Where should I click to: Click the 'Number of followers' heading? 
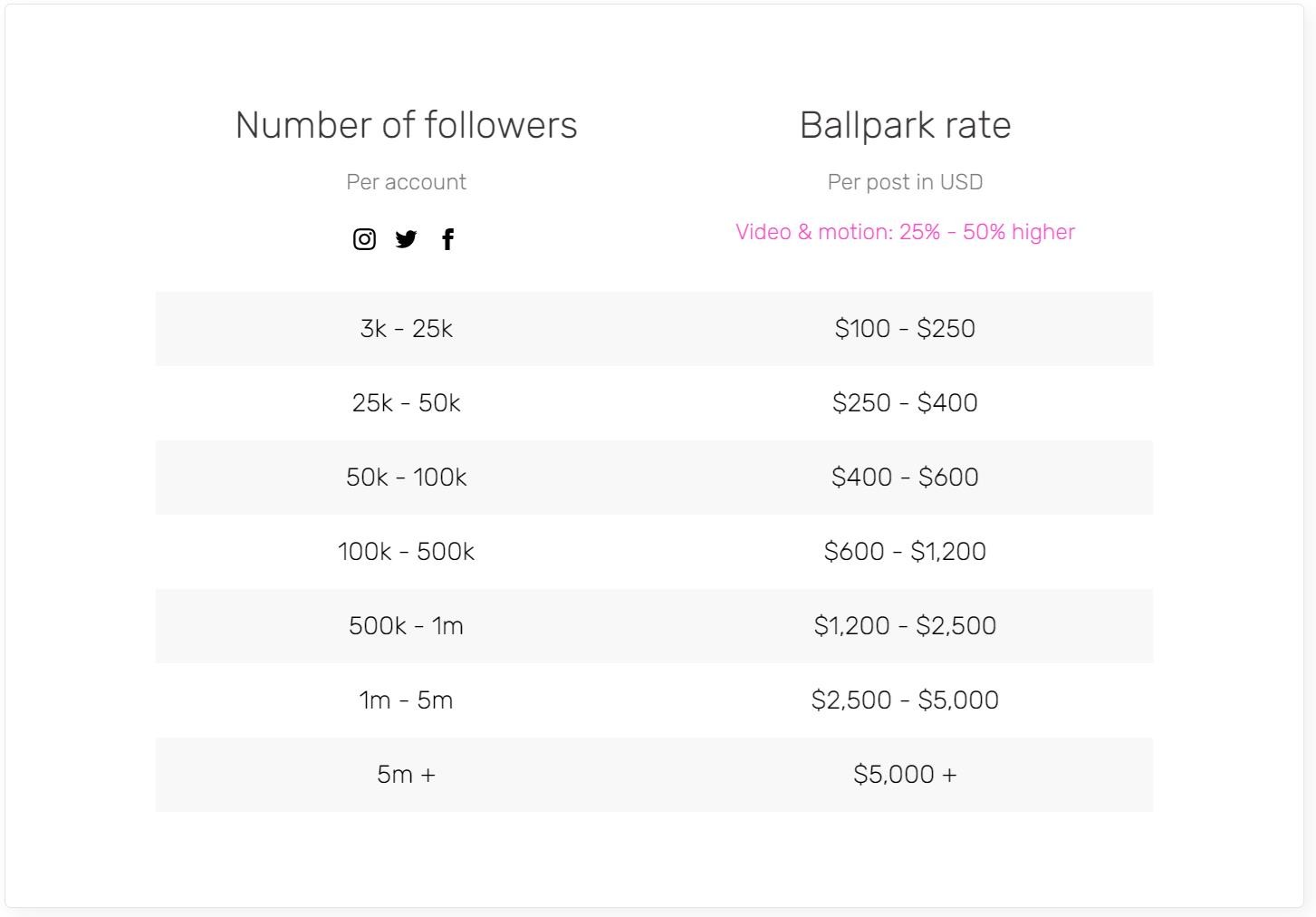406,125
